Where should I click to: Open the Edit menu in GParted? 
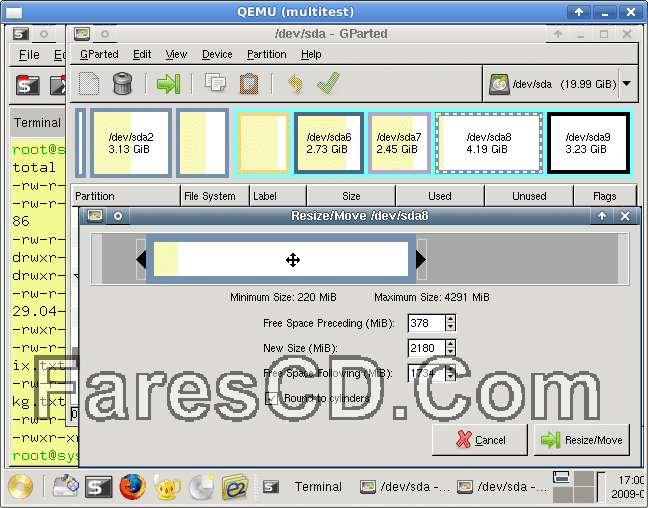(x=142, y=55)
